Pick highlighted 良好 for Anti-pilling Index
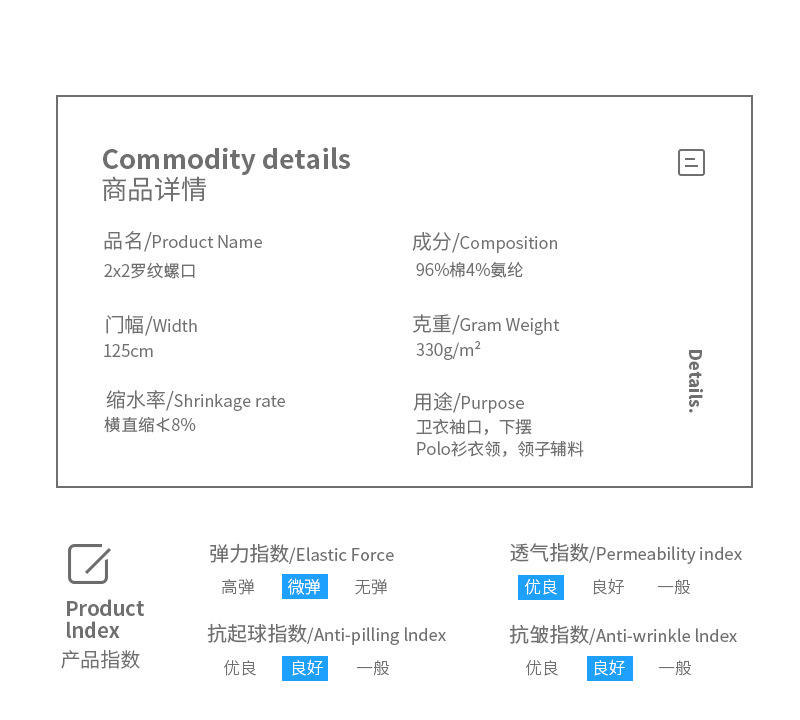 pyautogui.click(x=307, y=668)
